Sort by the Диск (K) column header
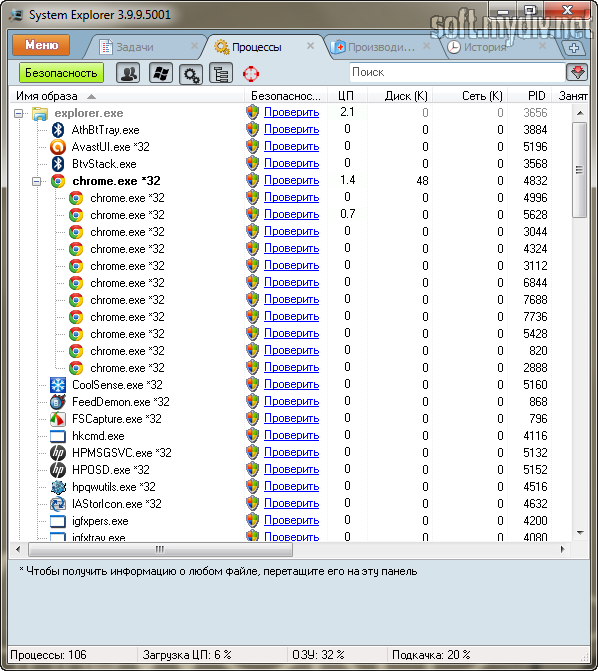Viewport: 598px width, 671px height. tap(400, 96)
